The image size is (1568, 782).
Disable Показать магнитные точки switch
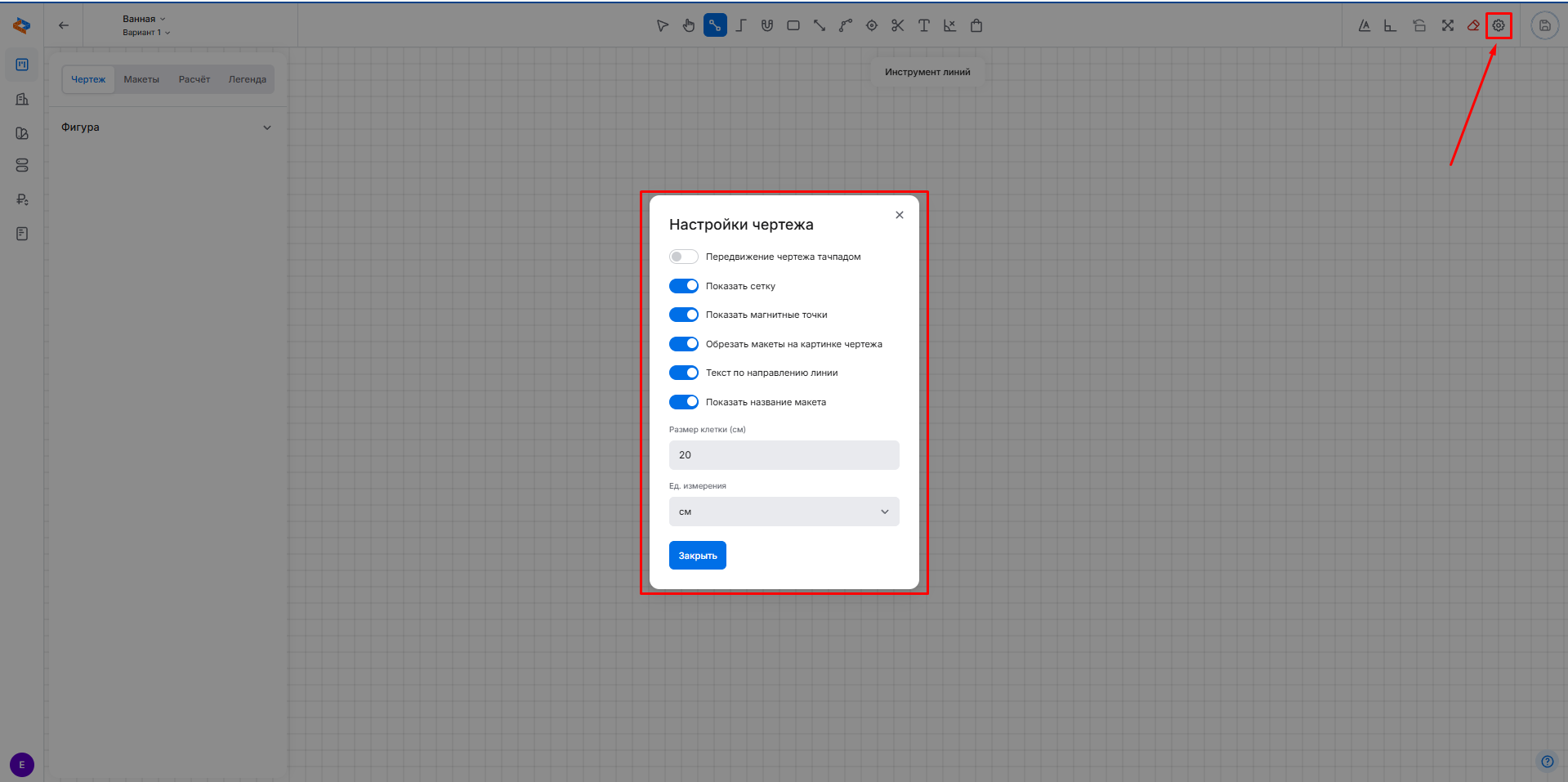(x=683, y=315)
